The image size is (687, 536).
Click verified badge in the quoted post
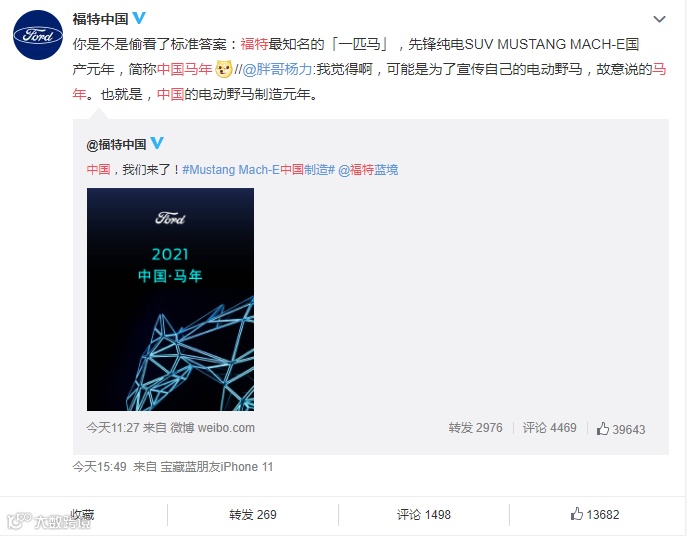tap(157, 143)
